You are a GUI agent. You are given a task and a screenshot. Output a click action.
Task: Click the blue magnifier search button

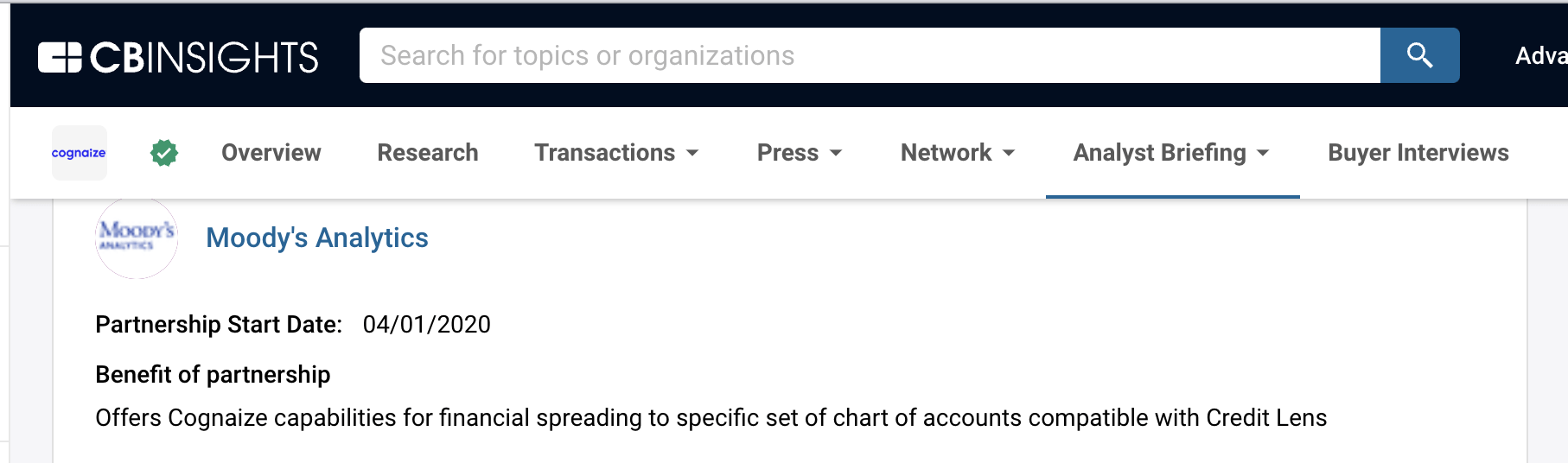click(x=1419, y=55)
